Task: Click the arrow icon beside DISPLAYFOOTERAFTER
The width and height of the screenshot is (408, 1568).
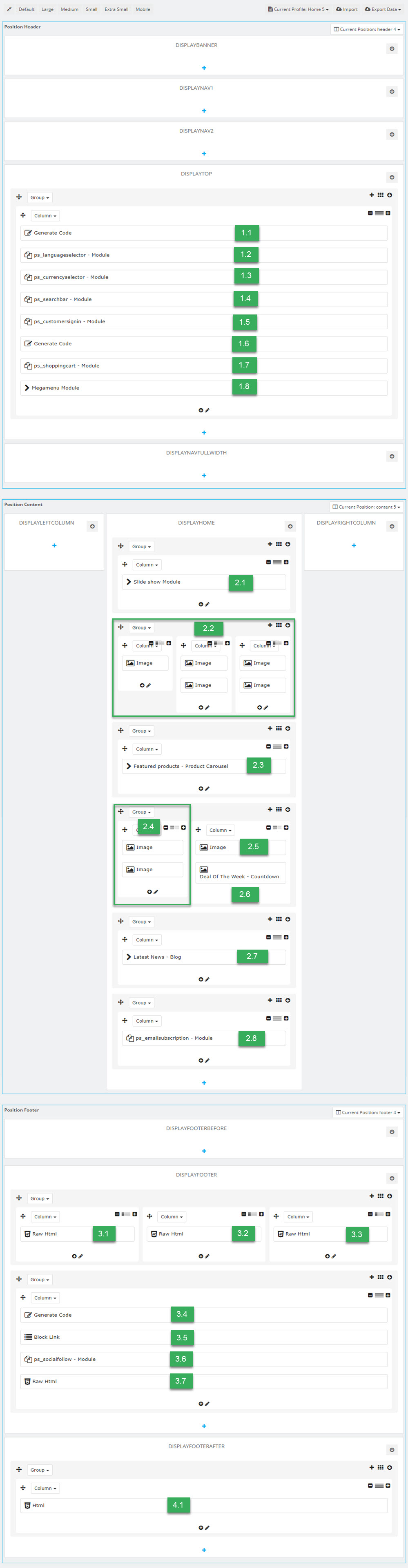Action: 392,1450
